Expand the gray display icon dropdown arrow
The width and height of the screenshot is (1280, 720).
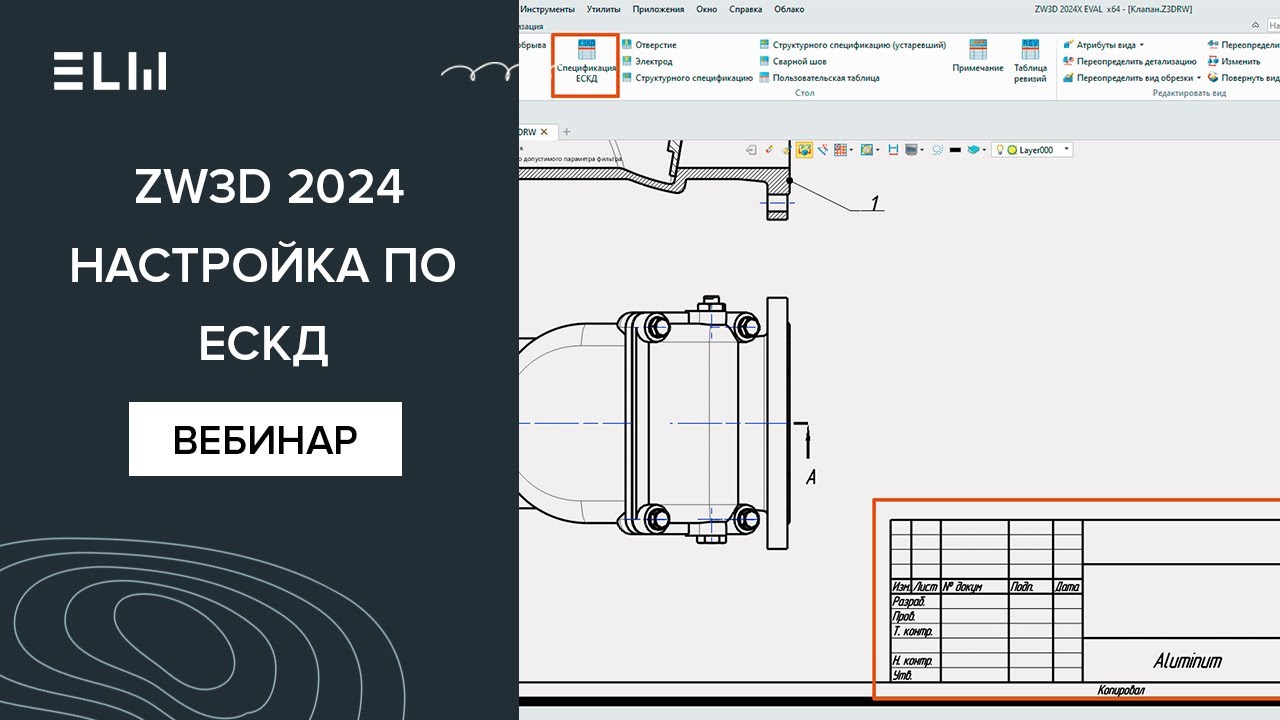click(922, 150)
